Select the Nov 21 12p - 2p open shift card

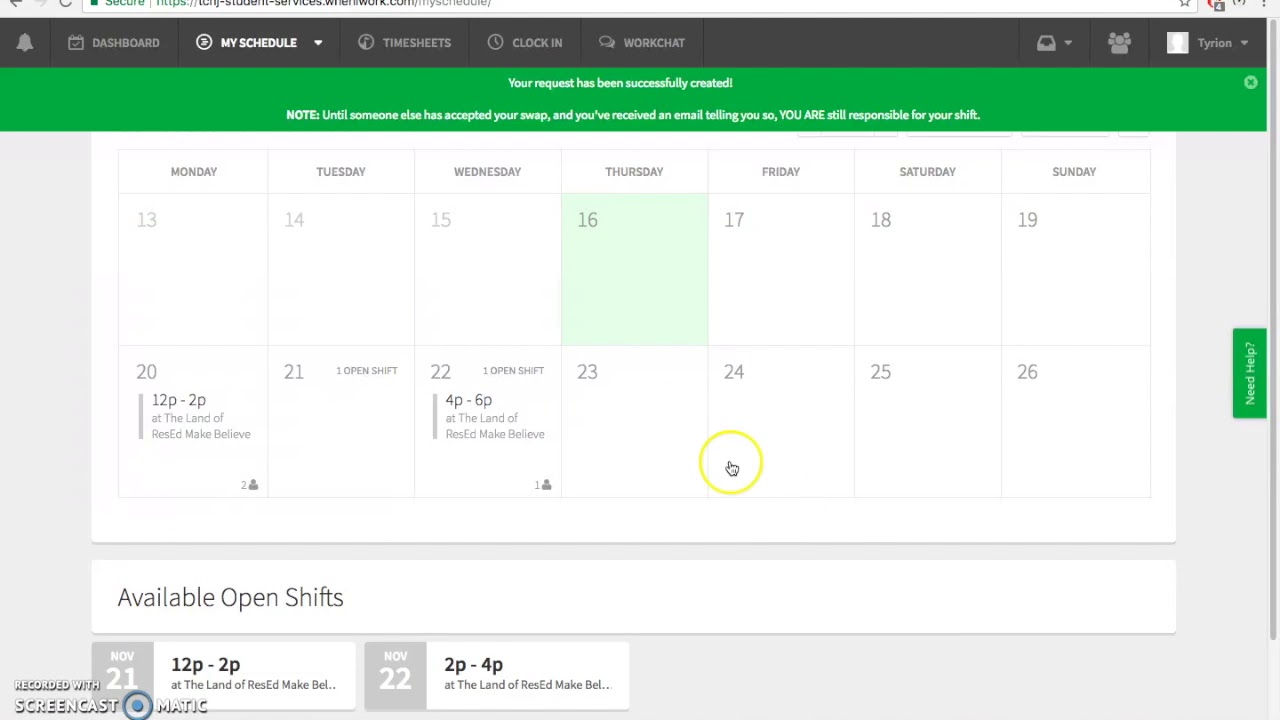click(224, 674)
